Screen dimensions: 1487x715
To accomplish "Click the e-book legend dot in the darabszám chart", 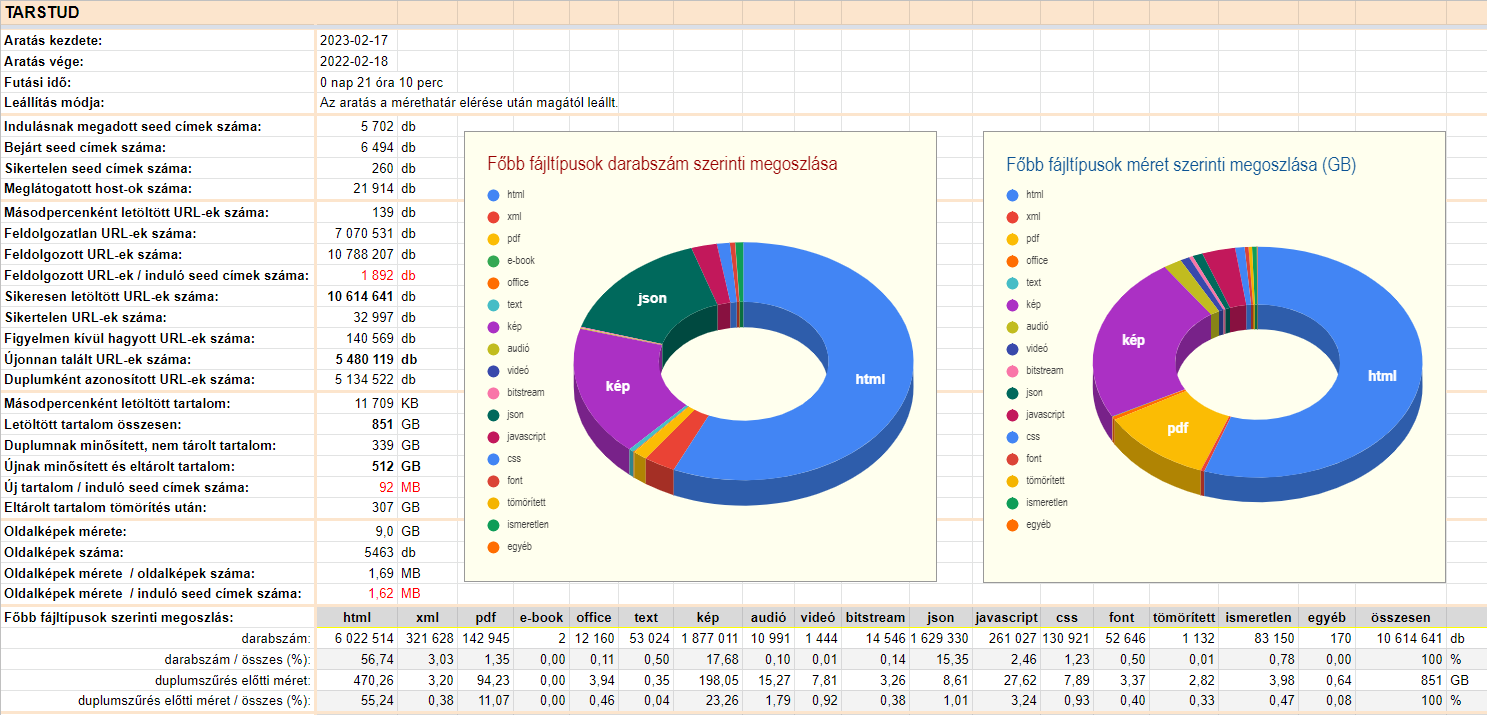I will tap(493, 260).
